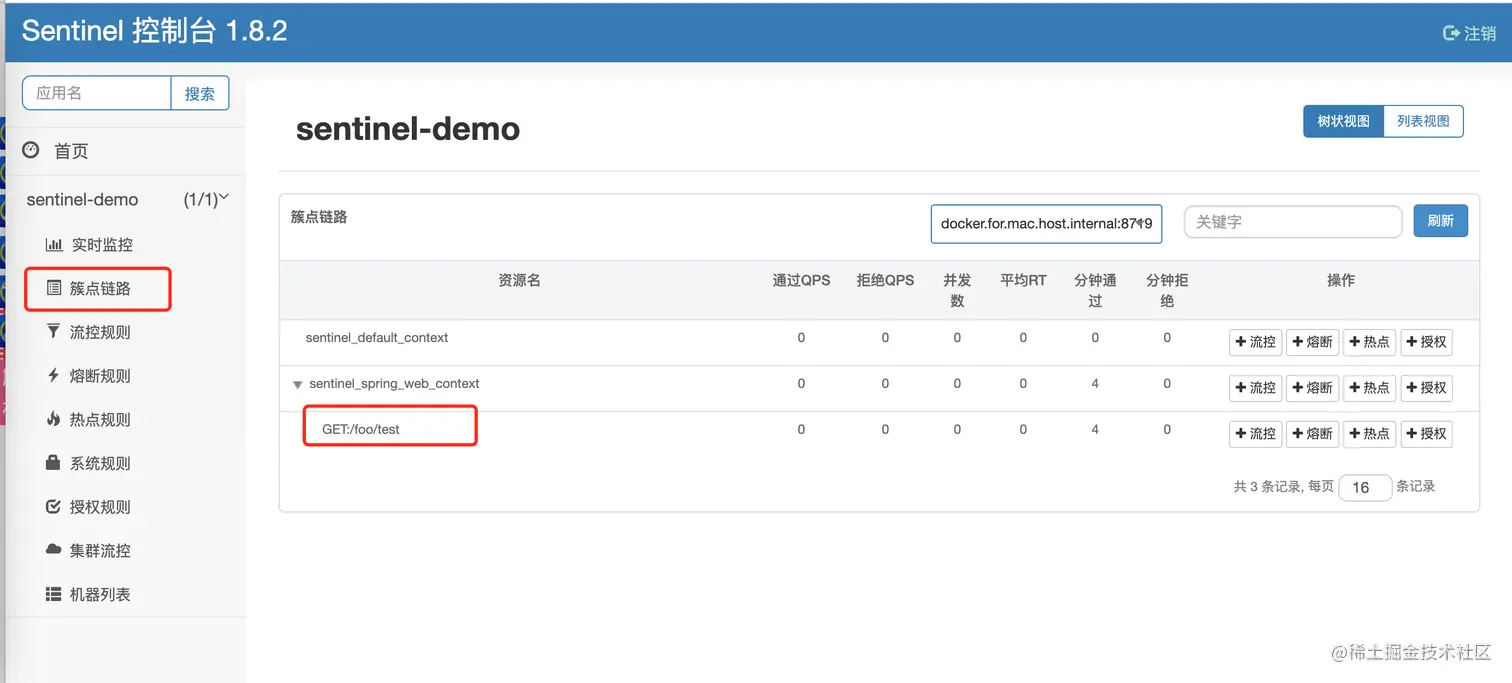Click the 系统规则 lock icon
1512x683 pixels.
54,463
